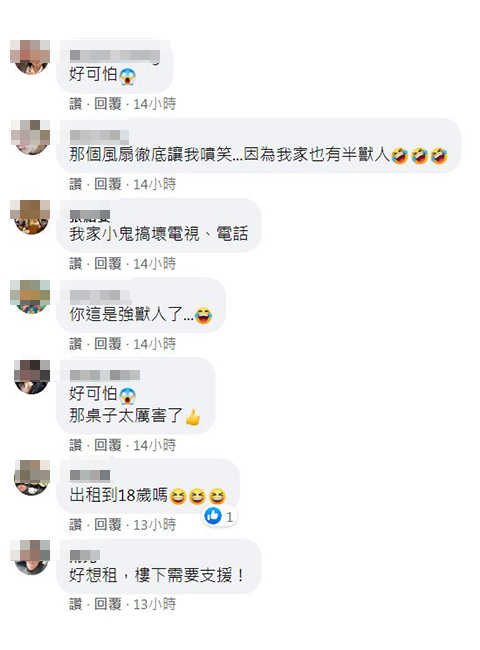Reply to the 那個風扇 comment
Viewport: 480px width, 650px height.
(x=108, y=184)
